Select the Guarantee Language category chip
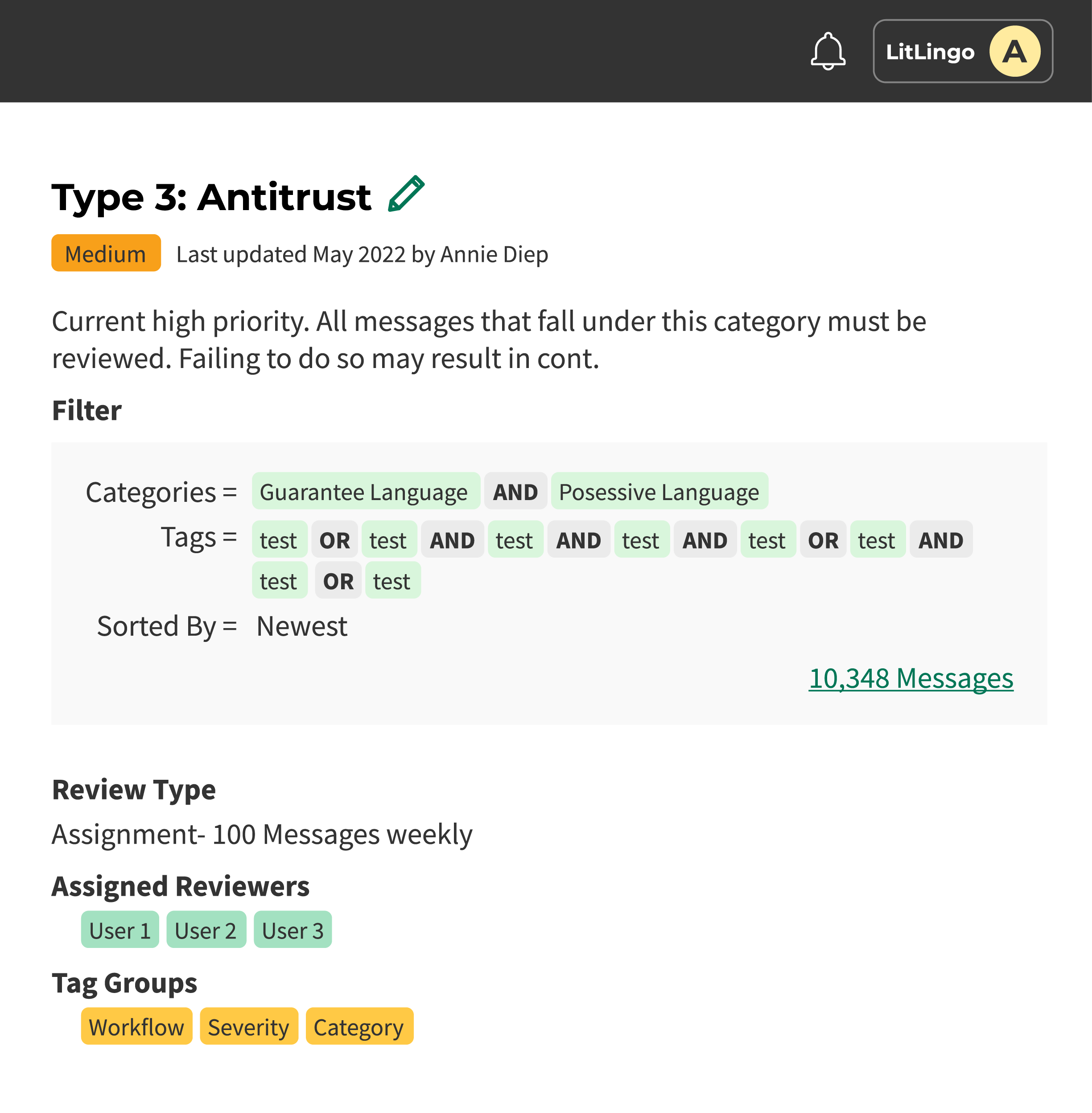This screenshot has width=1092, height=1113. pyautogui.click(x=365, y=492)
